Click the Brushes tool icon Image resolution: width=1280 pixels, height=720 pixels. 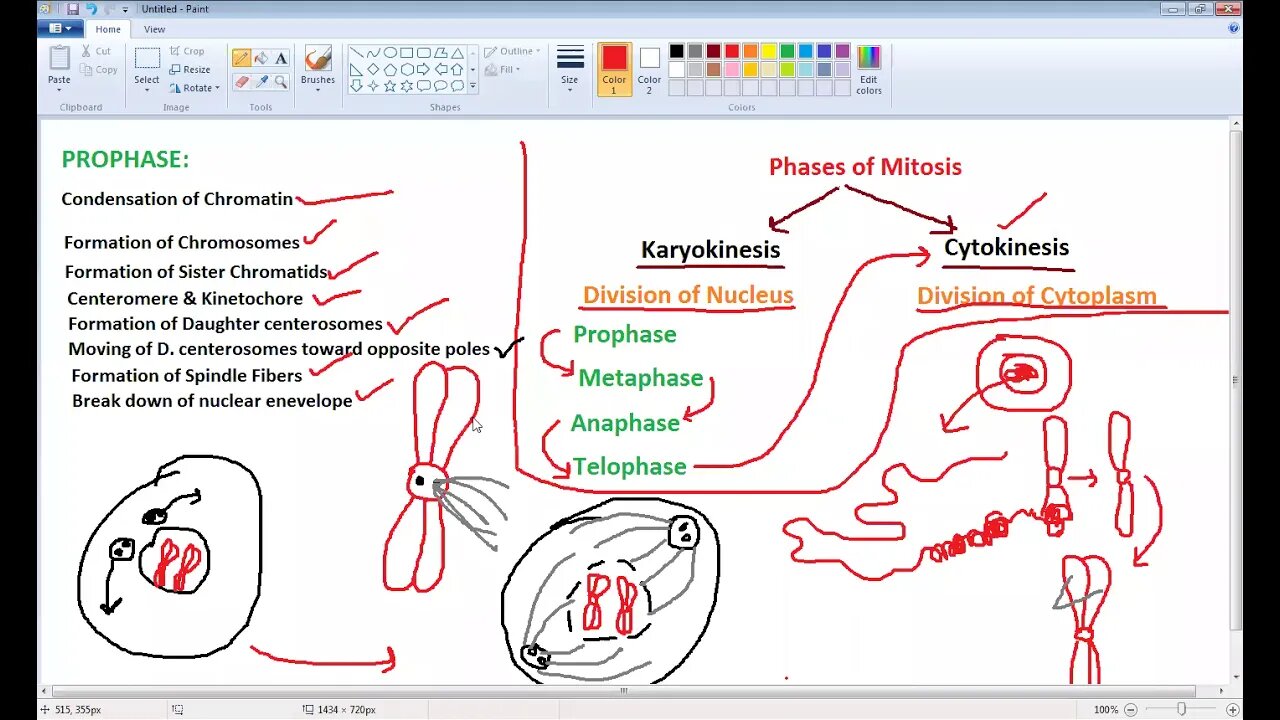[x=318, y=59]
